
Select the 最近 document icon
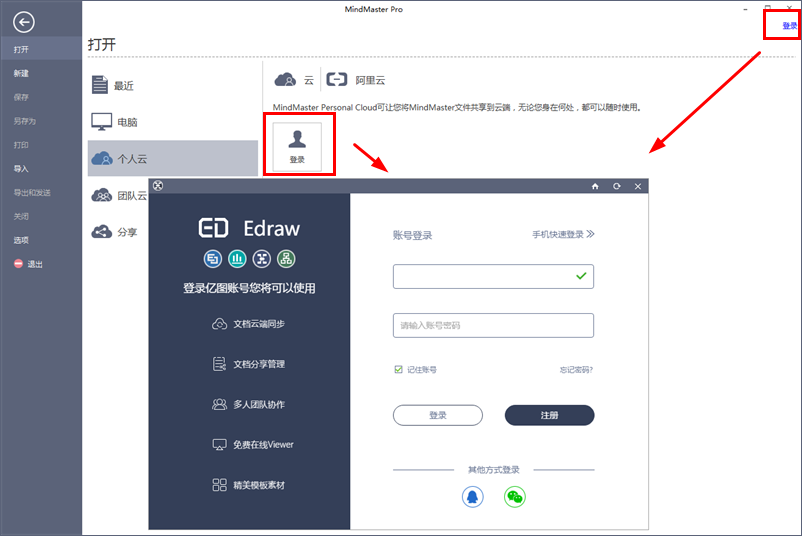(100, 85)
